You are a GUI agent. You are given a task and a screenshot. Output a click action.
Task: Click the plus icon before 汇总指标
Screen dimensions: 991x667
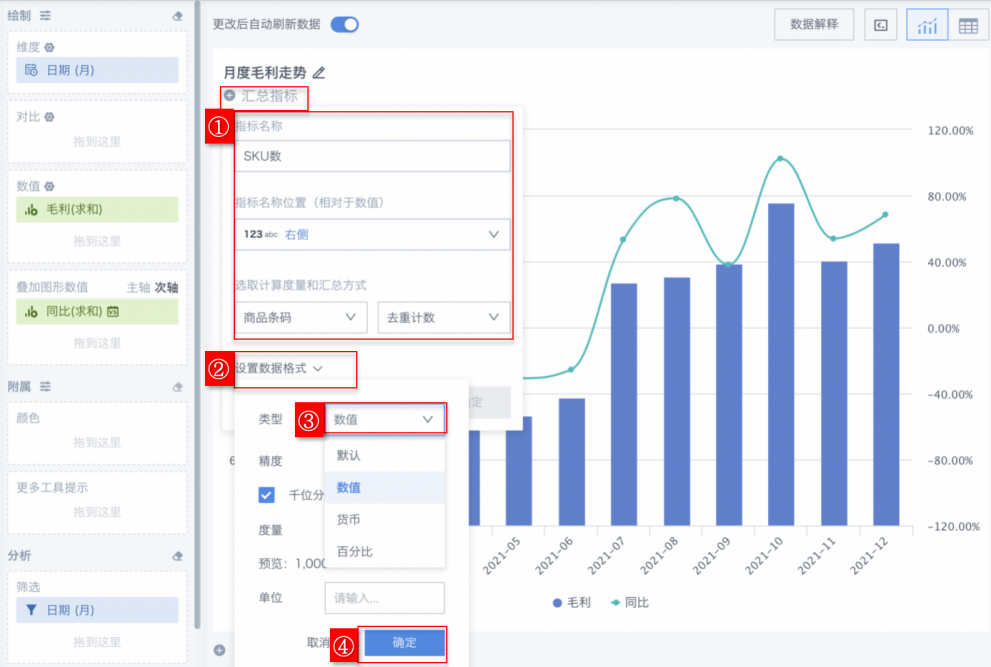point(230,96)
